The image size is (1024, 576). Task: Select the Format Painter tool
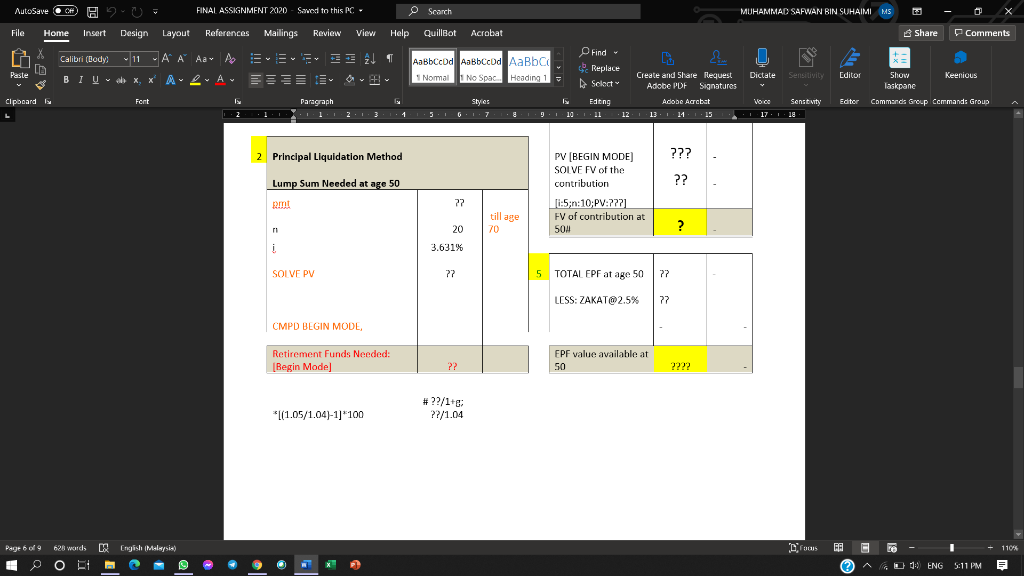click(x=40, y=84)
